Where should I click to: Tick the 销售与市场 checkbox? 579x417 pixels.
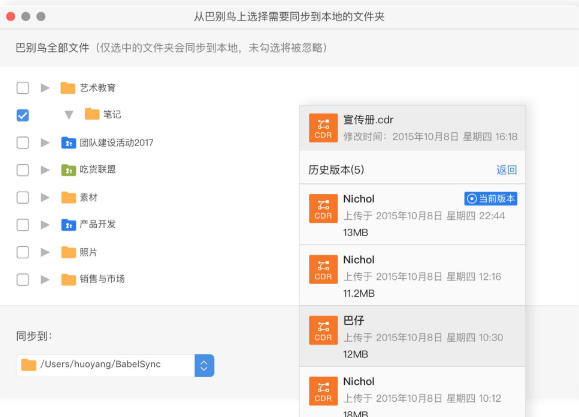[23, 279]
